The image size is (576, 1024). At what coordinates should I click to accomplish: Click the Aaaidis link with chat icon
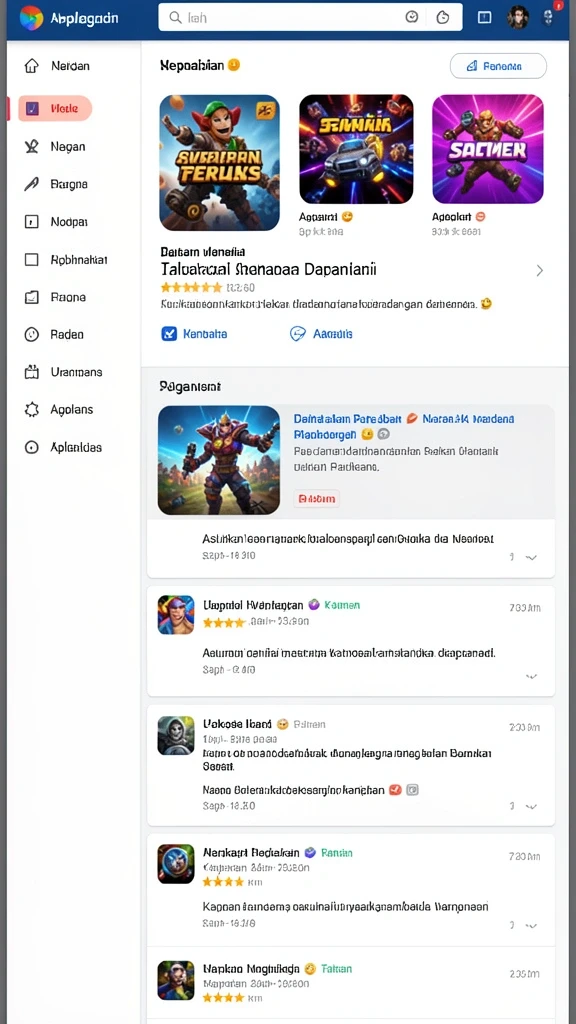point(321,334)
